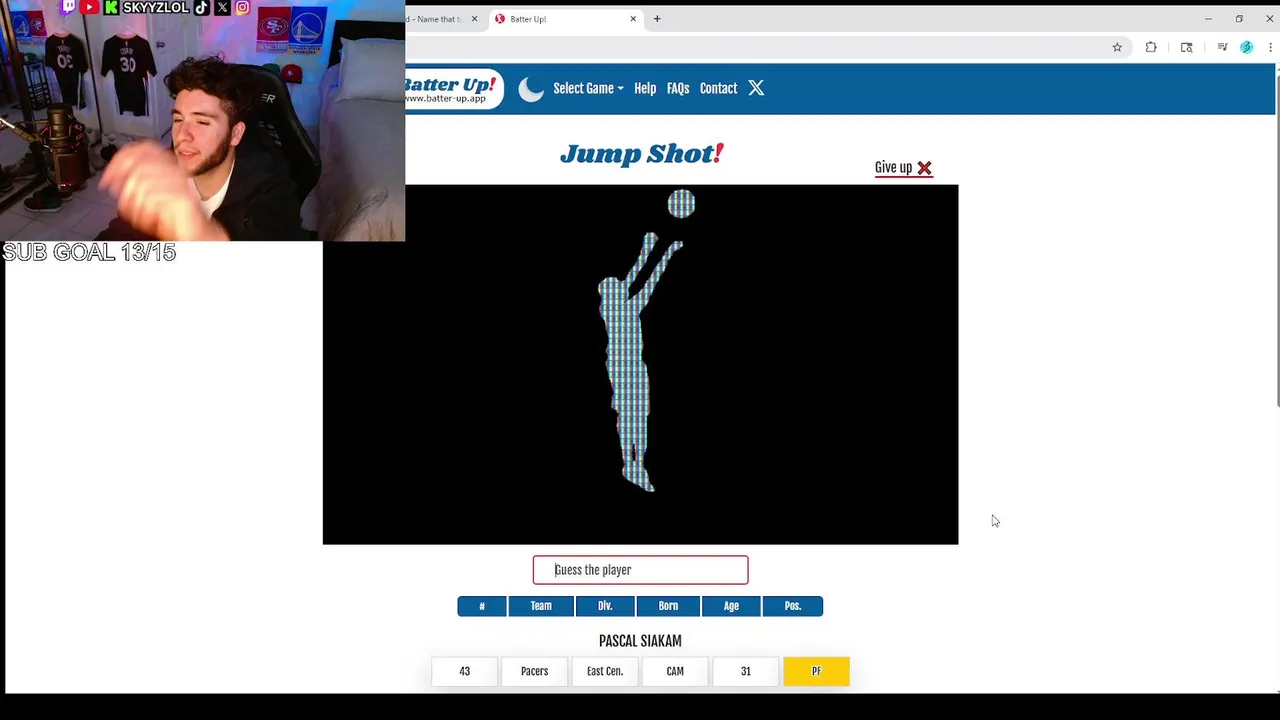This screenshot has width=1280, height=720.
Task: Click the # column header
Action: pyautogui.click(x=482, y=606)
